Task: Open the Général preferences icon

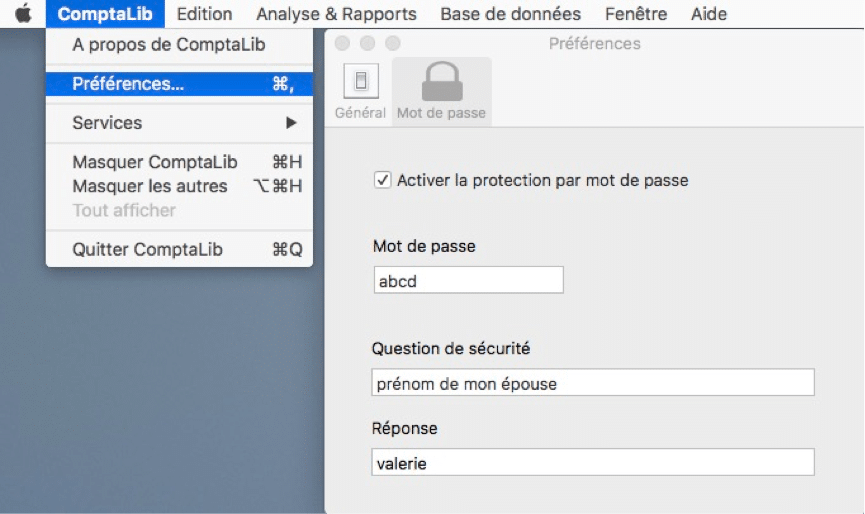Action: pos(361,81)
